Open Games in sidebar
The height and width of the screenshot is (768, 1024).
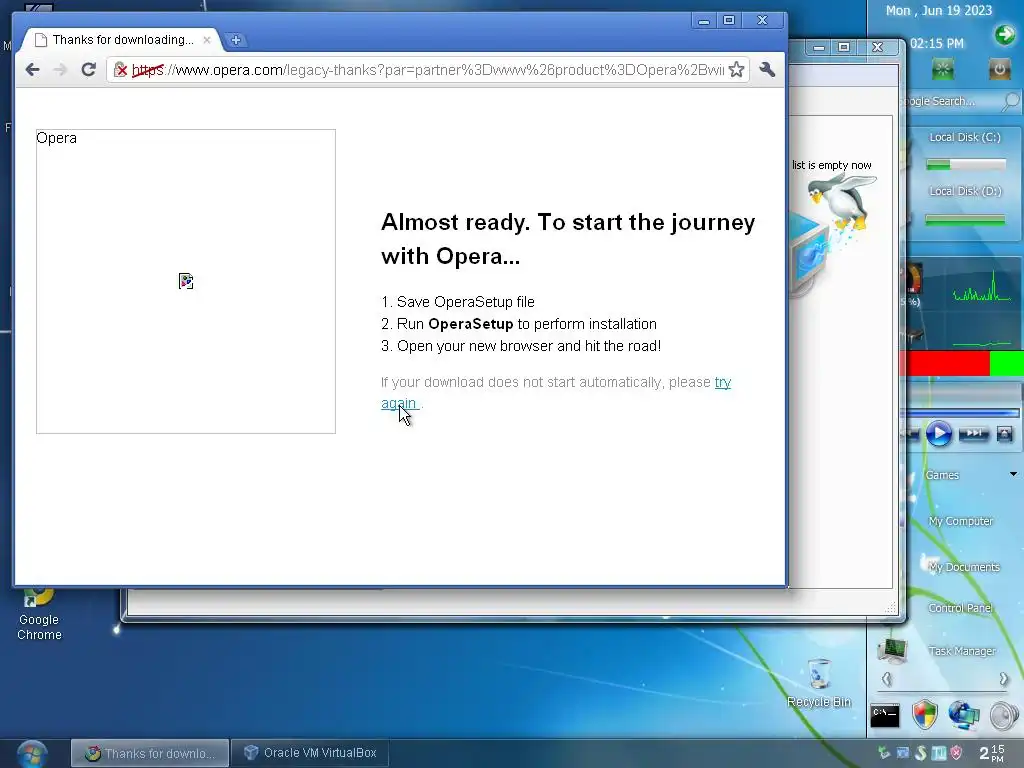coord(942,475)
